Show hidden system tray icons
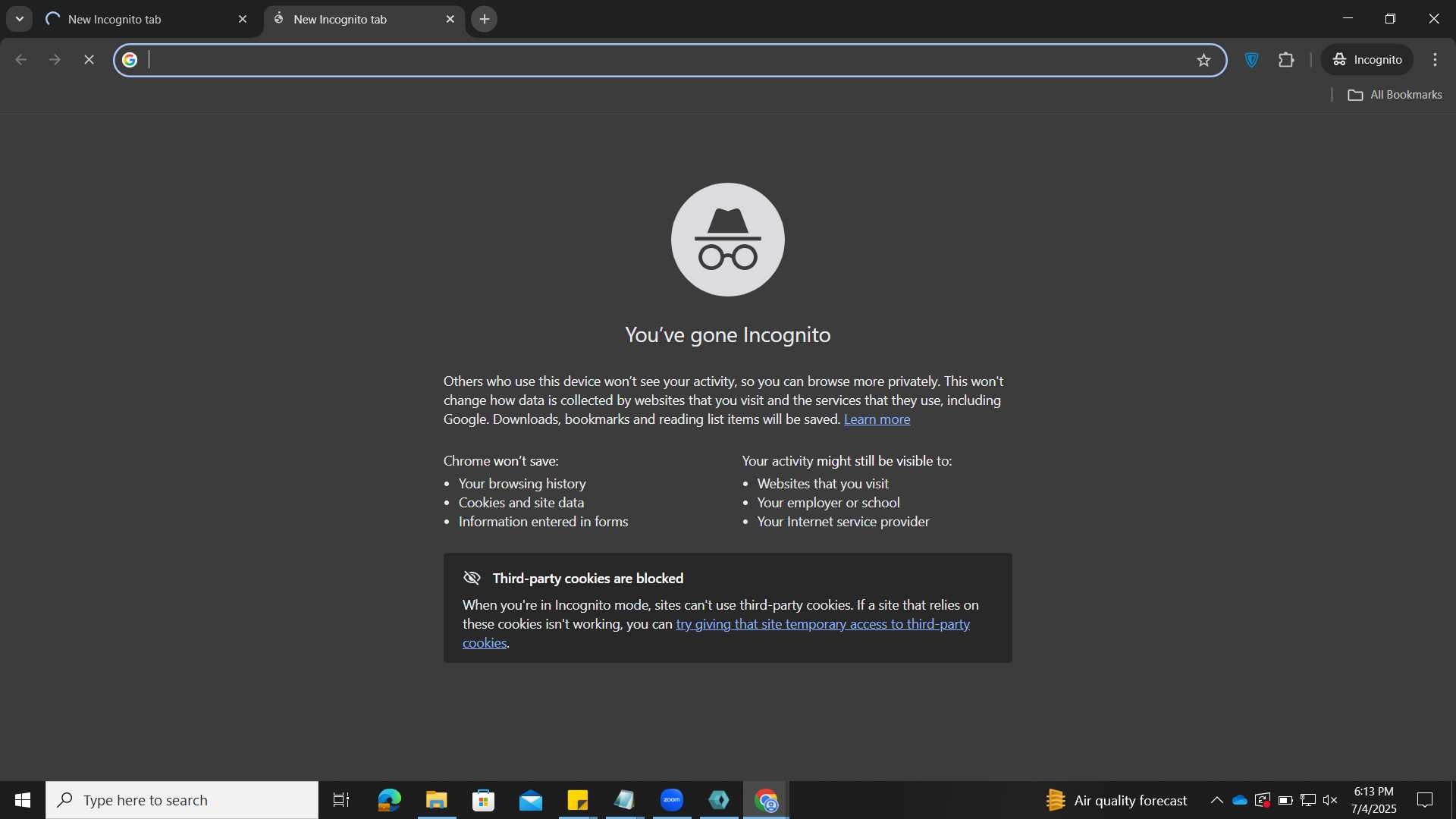Screen dimensions: 1456x819 coord(1216,800)
